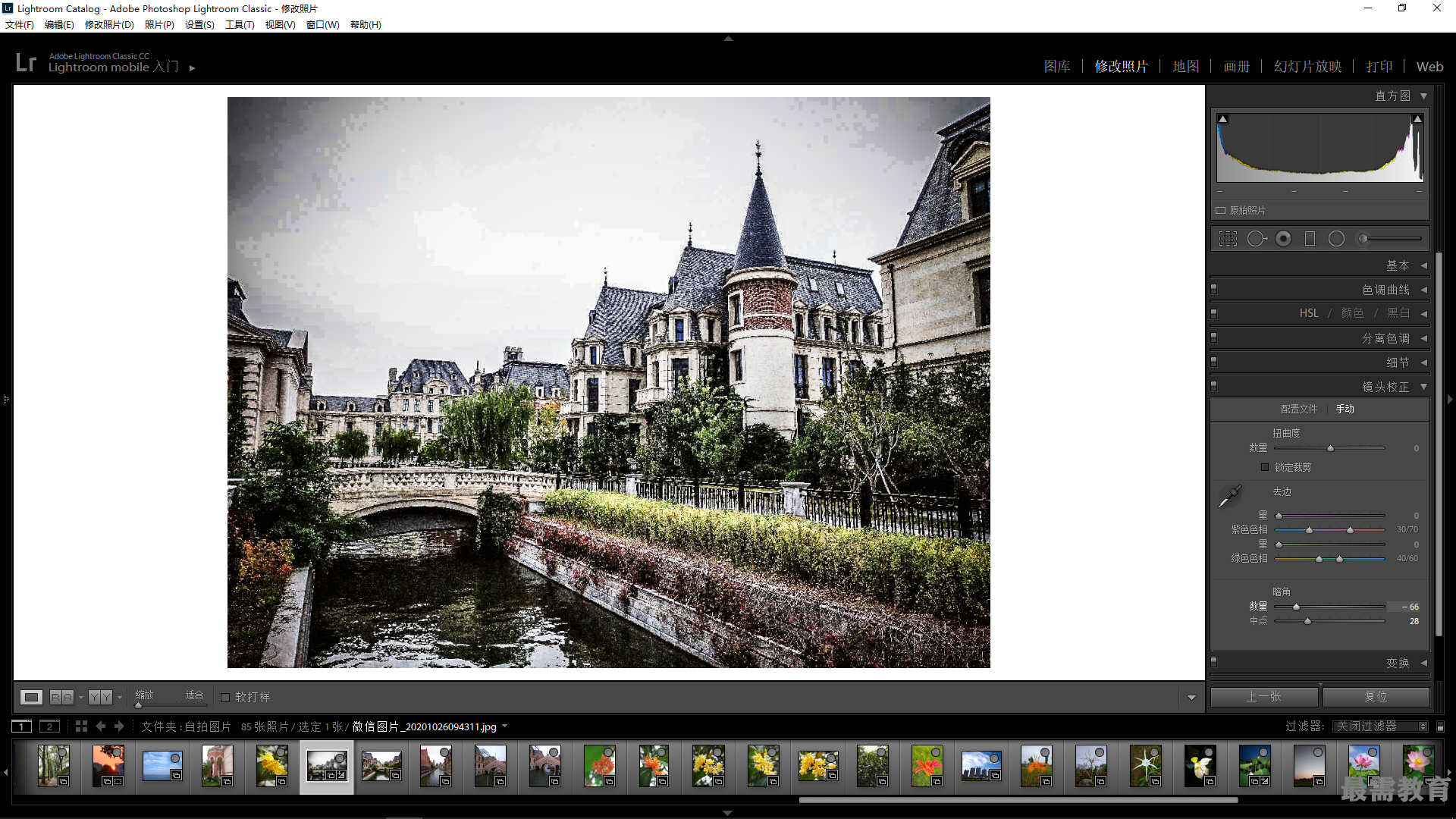Screen dimensions: 1456x819
Task: Pick the defringe color eyedropper
Action: click(x=1229, y=496)
